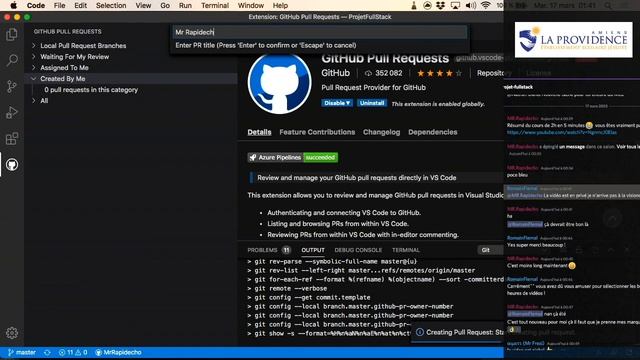Open the File menu
The image size is (640, 360).
coord(60,5)
